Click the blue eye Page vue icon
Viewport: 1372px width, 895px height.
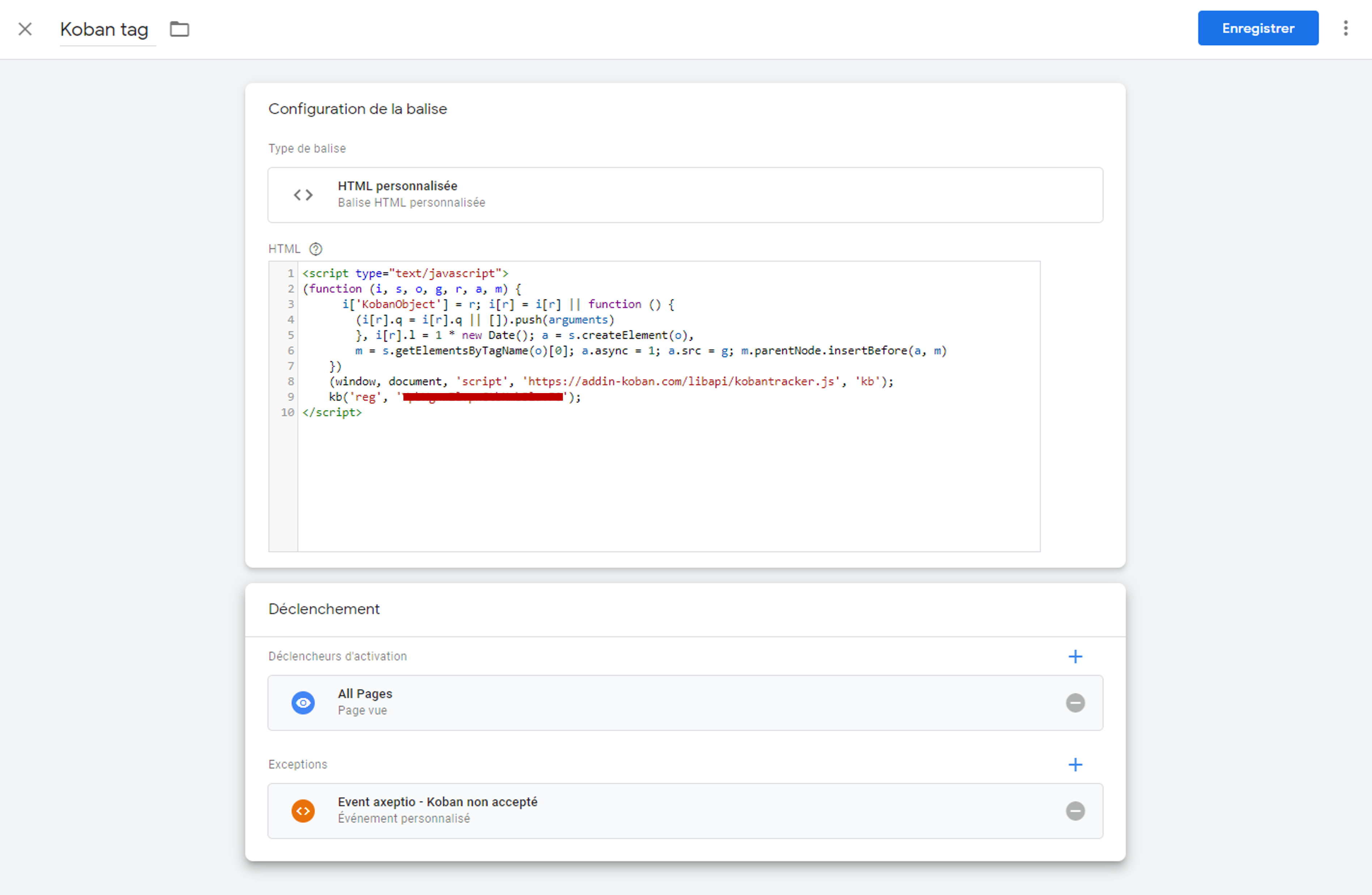click(x=303, y=703)
